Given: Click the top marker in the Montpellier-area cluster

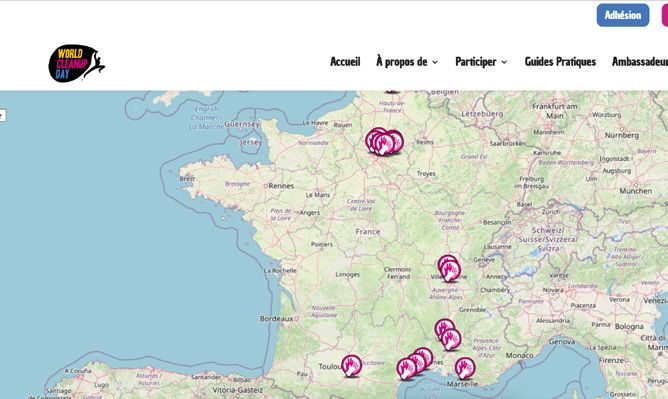Looking at the screenshot, I should [x=423, y=357].
